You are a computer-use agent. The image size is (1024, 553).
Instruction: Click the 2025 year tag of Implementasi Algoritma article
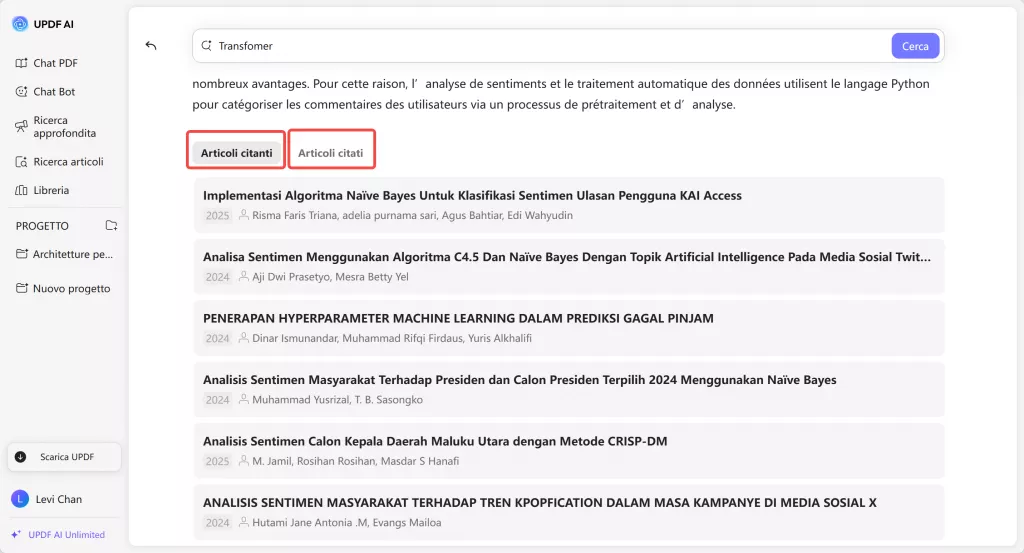[217, 215]
